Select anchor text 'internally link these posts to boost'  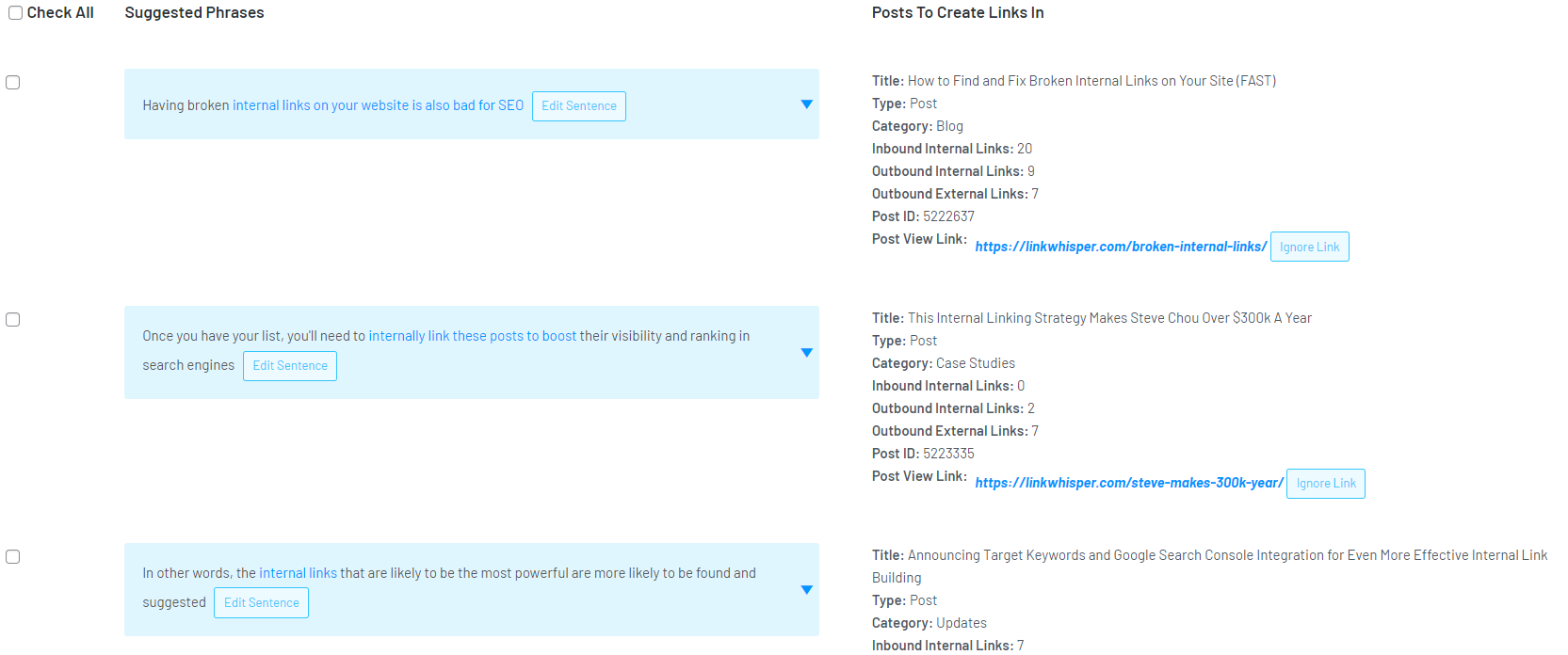(472, 336)
